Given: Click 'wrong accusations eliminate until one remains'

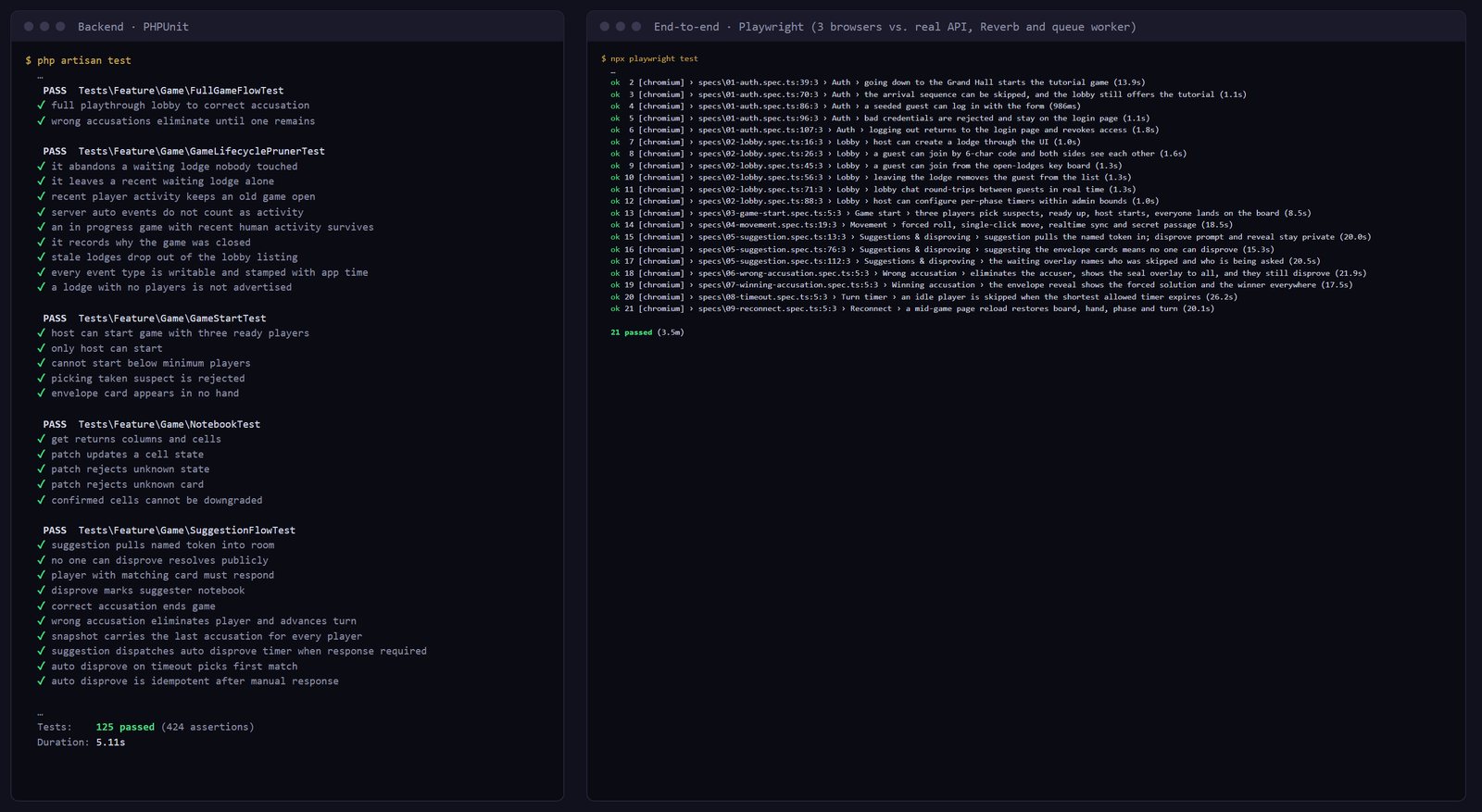Looking at the screenshot, I should coord(183,121).
